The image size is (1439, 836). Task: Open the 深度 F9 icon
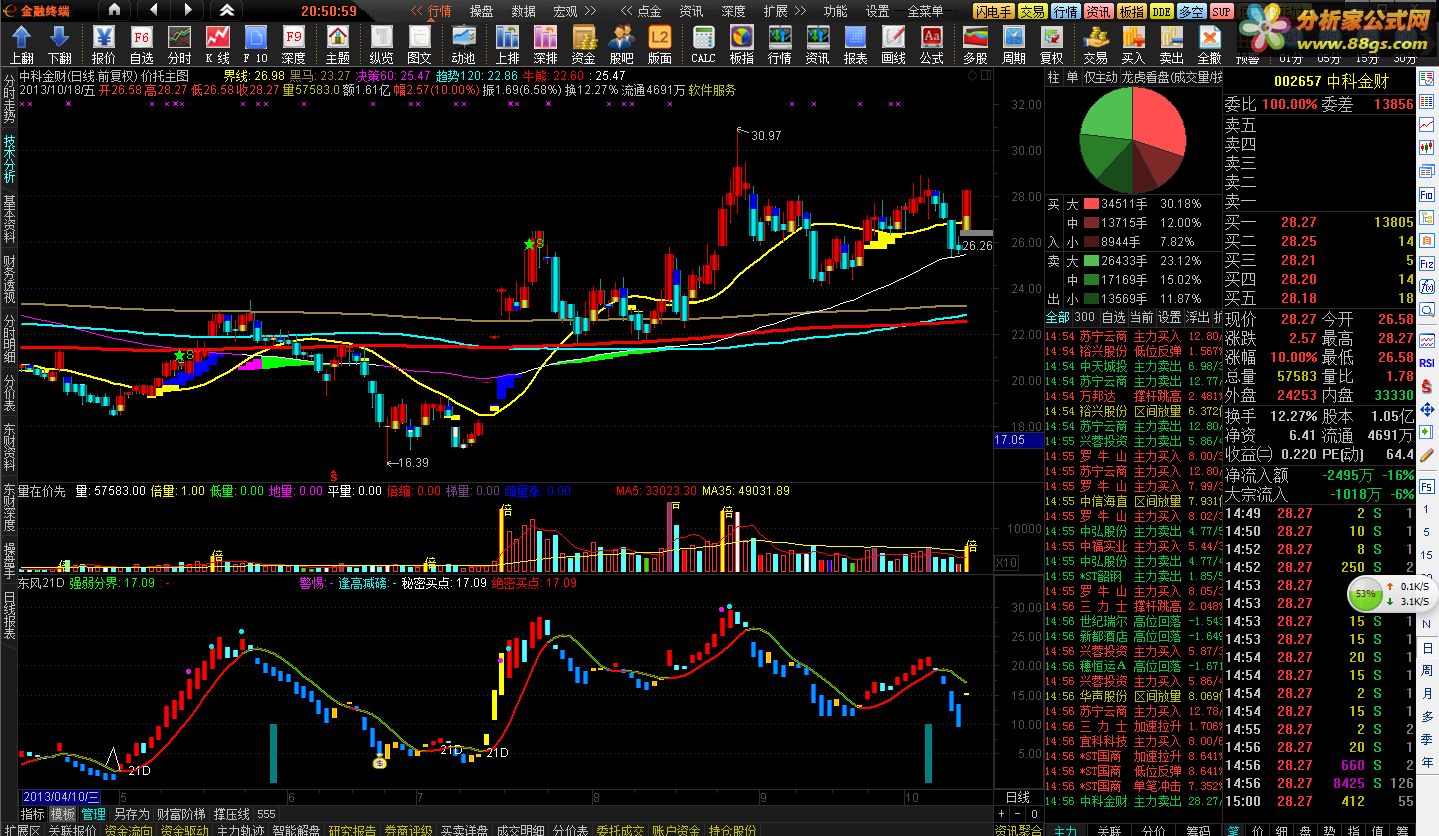pos(293,38)
